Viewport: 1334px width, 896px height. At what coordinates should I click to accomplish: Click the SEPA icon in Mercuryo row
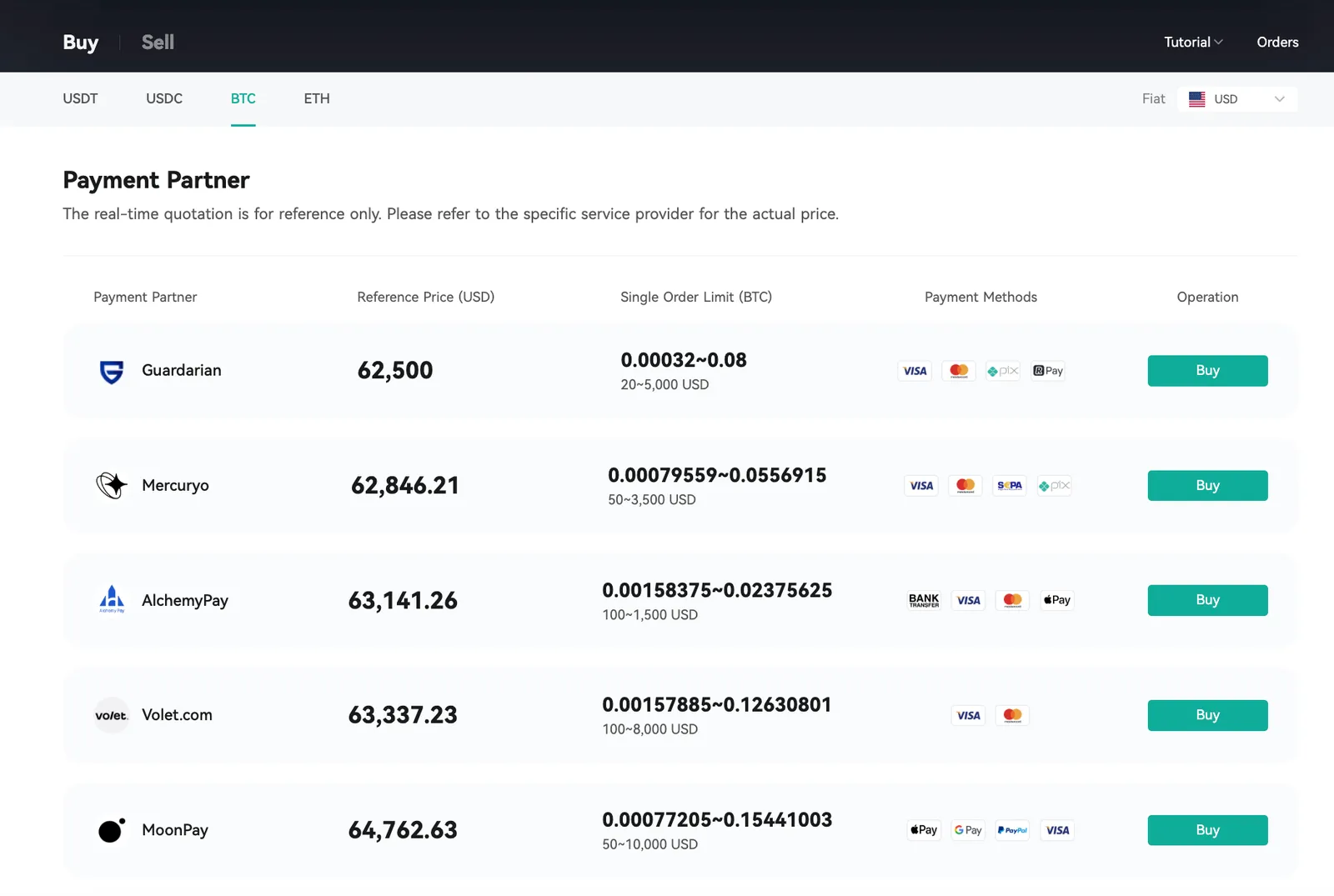1010,485
